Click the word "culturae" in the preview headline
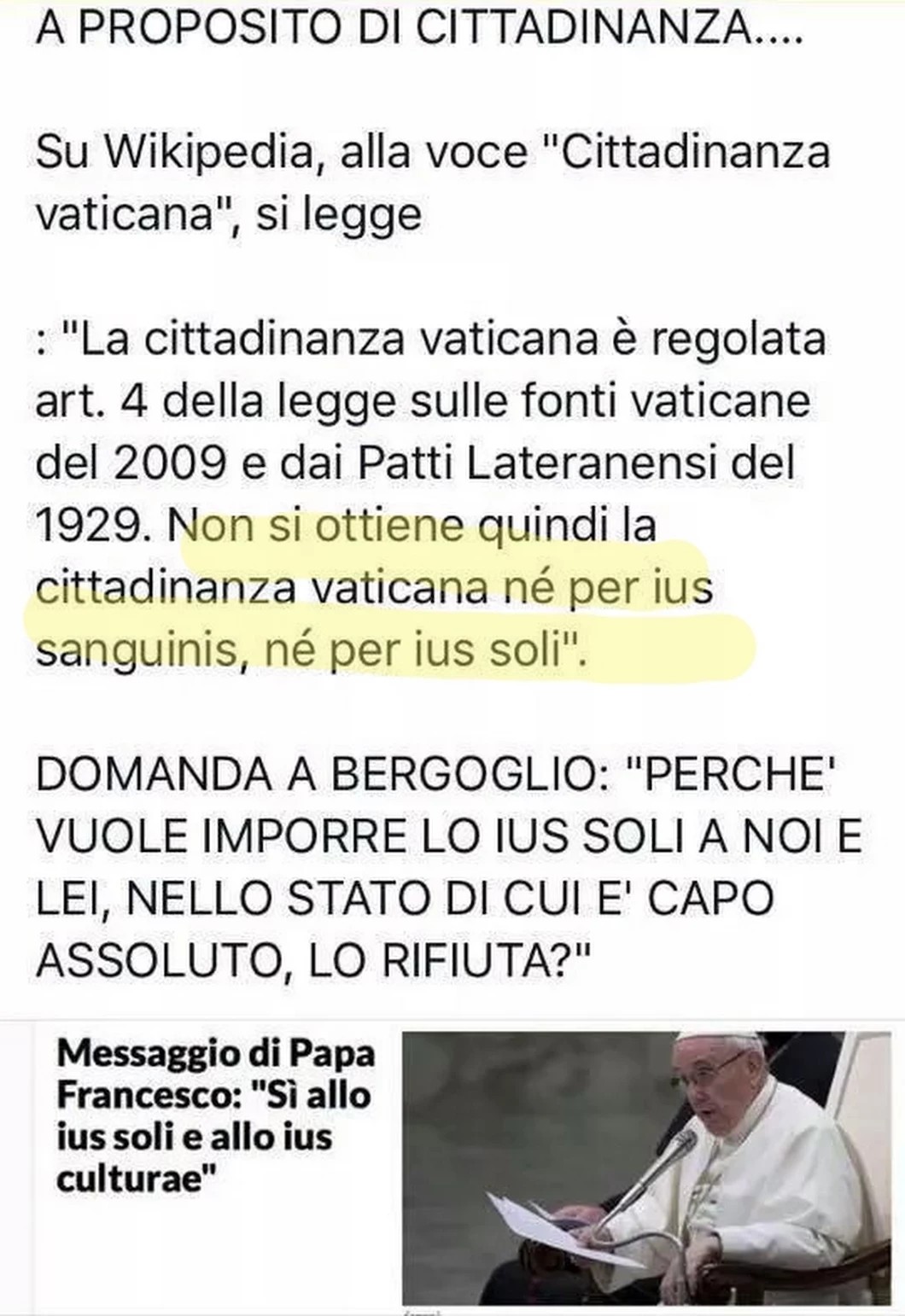 click(x=134, y=1178)
